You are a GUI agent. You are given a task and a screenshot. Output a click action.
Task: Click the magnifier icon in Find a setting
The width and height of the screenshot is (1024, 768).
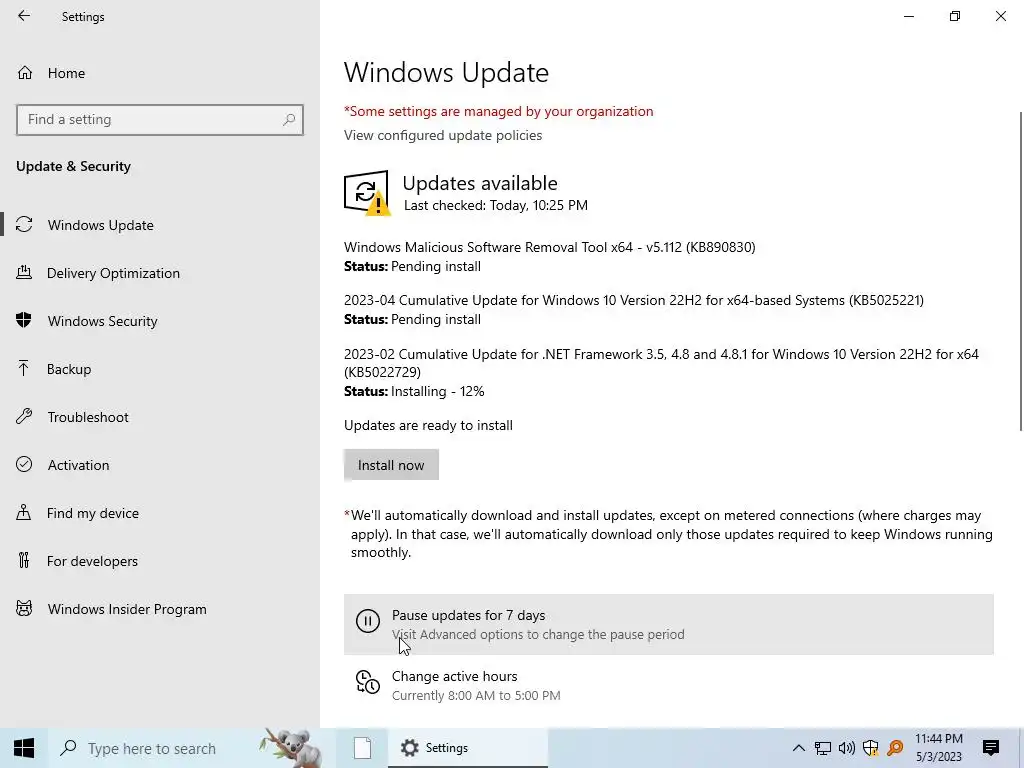click(x=289, y=120)
